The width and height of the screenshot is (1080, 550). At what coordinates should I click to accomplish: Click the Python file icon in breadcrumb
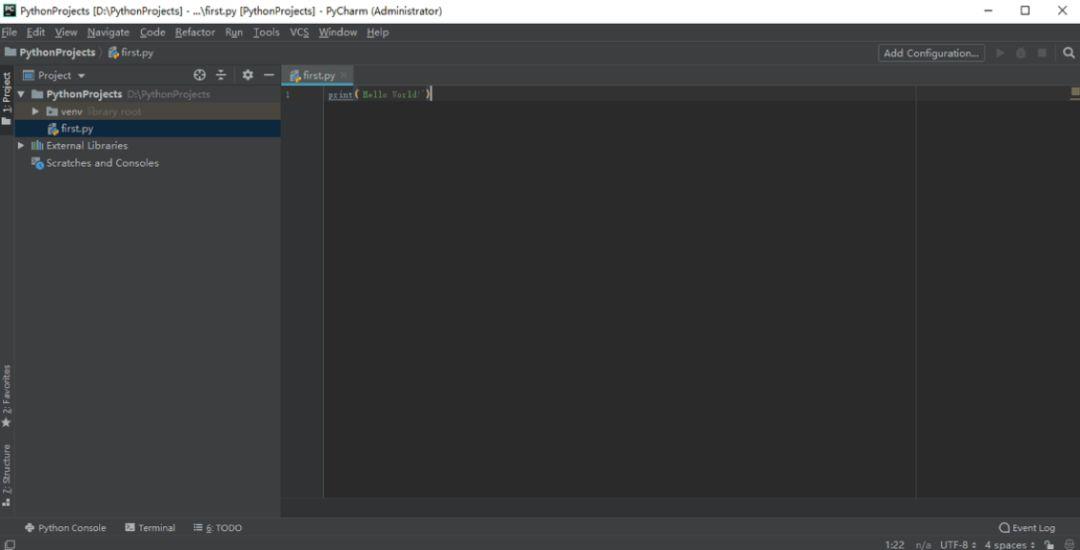(x=114, y=52)
